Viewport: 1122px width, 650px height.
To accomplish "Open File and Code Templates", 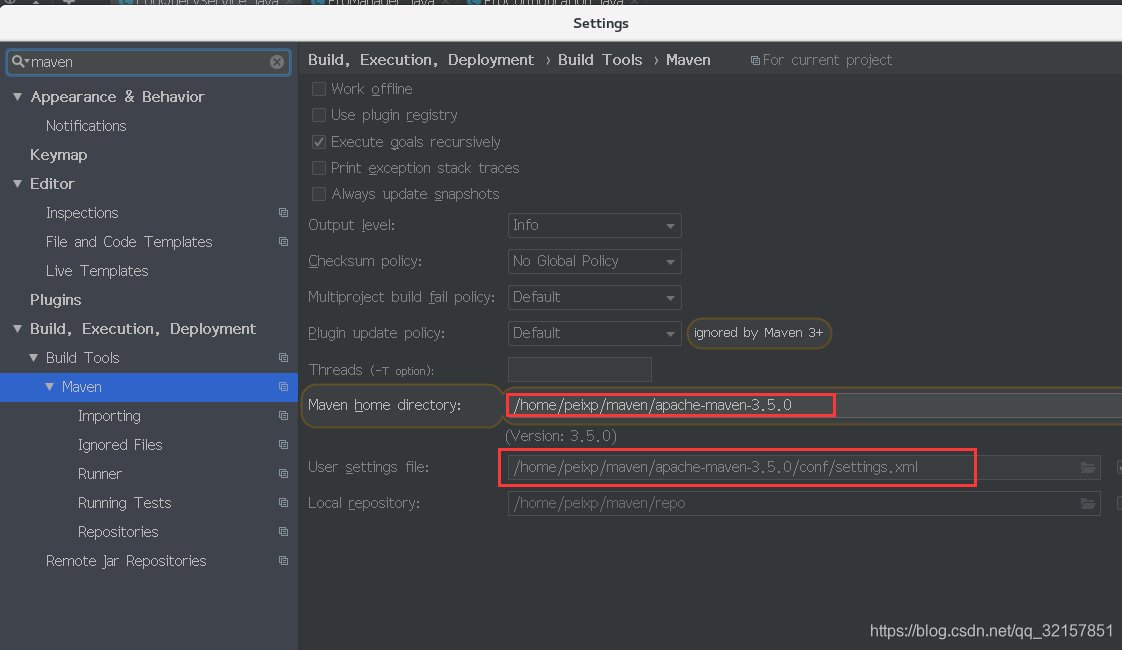I will pyautogui.click(x=129, y=242).
